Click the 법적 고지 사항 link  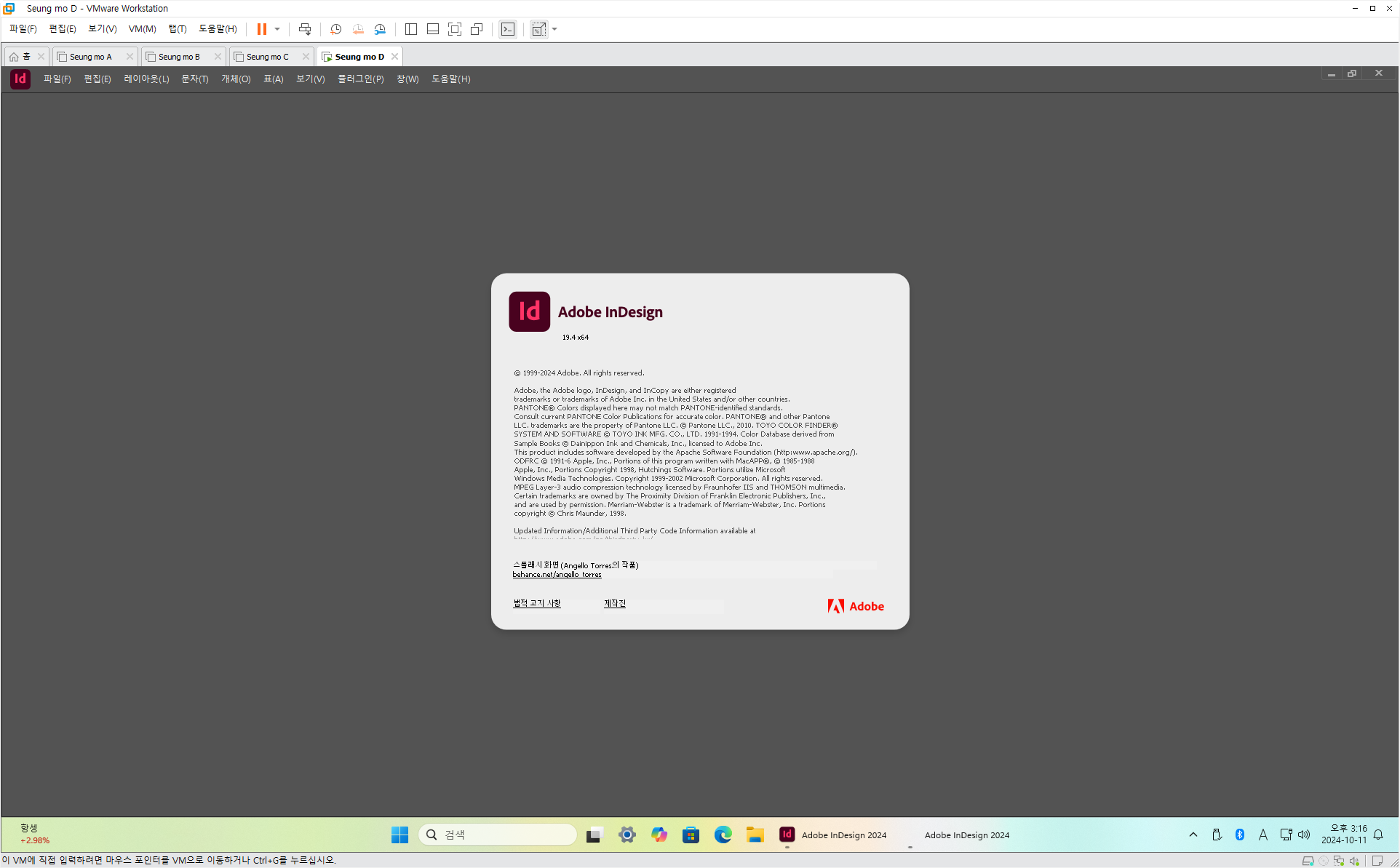[x=537, y=603]
